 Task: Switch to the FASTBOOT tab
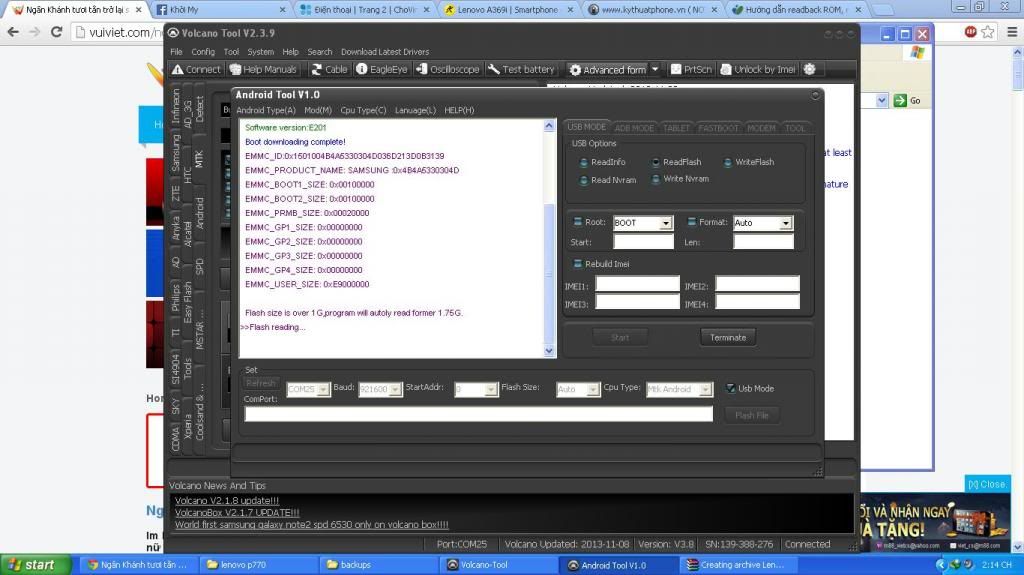point(718,128)
